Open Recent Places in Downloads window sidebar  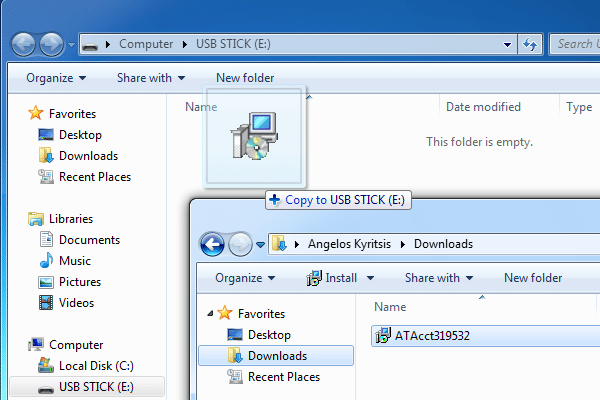[284, 377]
